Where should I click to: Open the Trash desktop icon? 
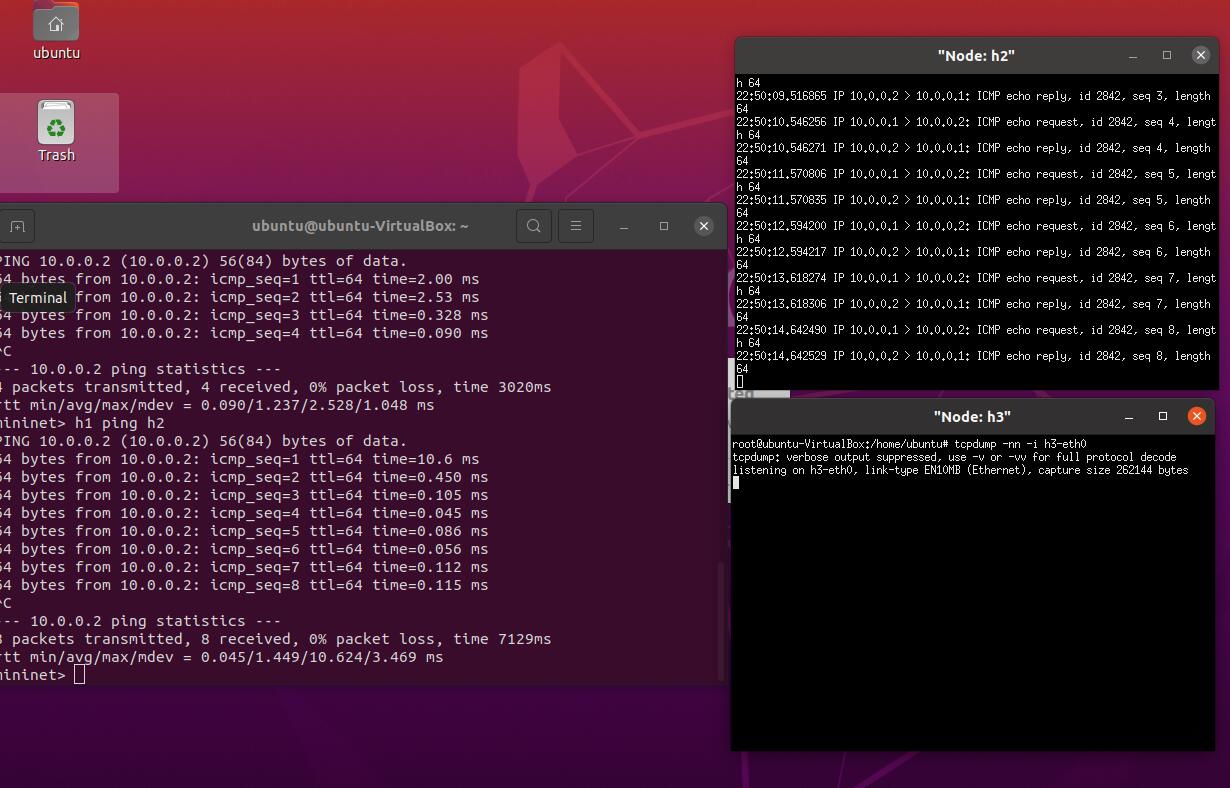coord(56,131)
